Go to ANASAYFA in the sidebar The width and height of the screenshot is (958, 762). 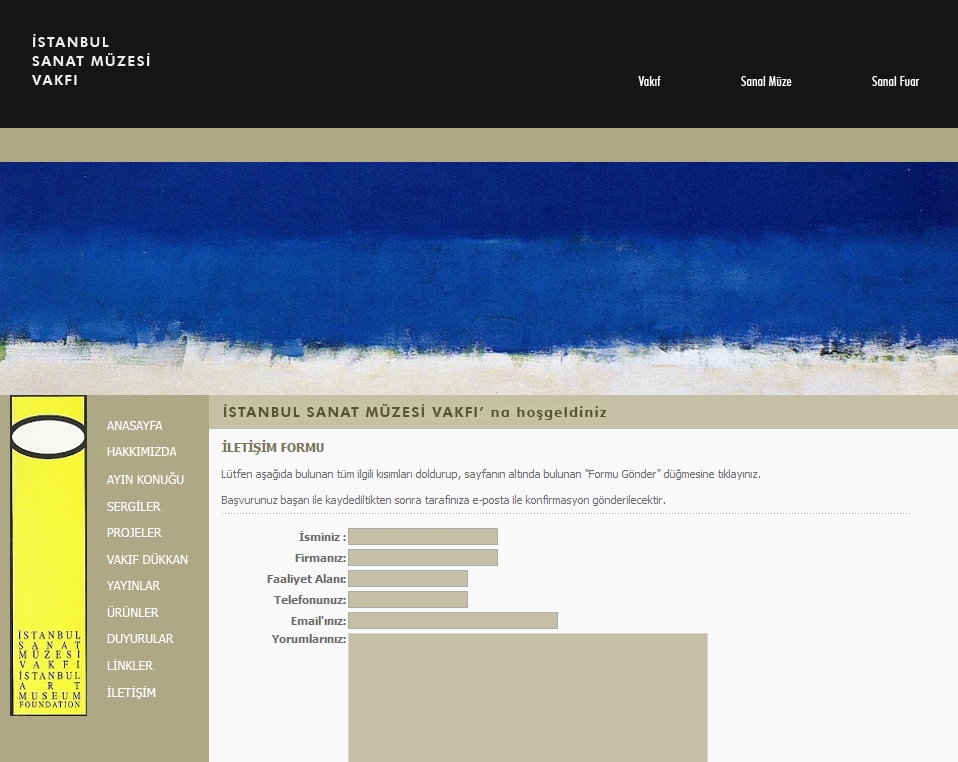click(134, 425)
